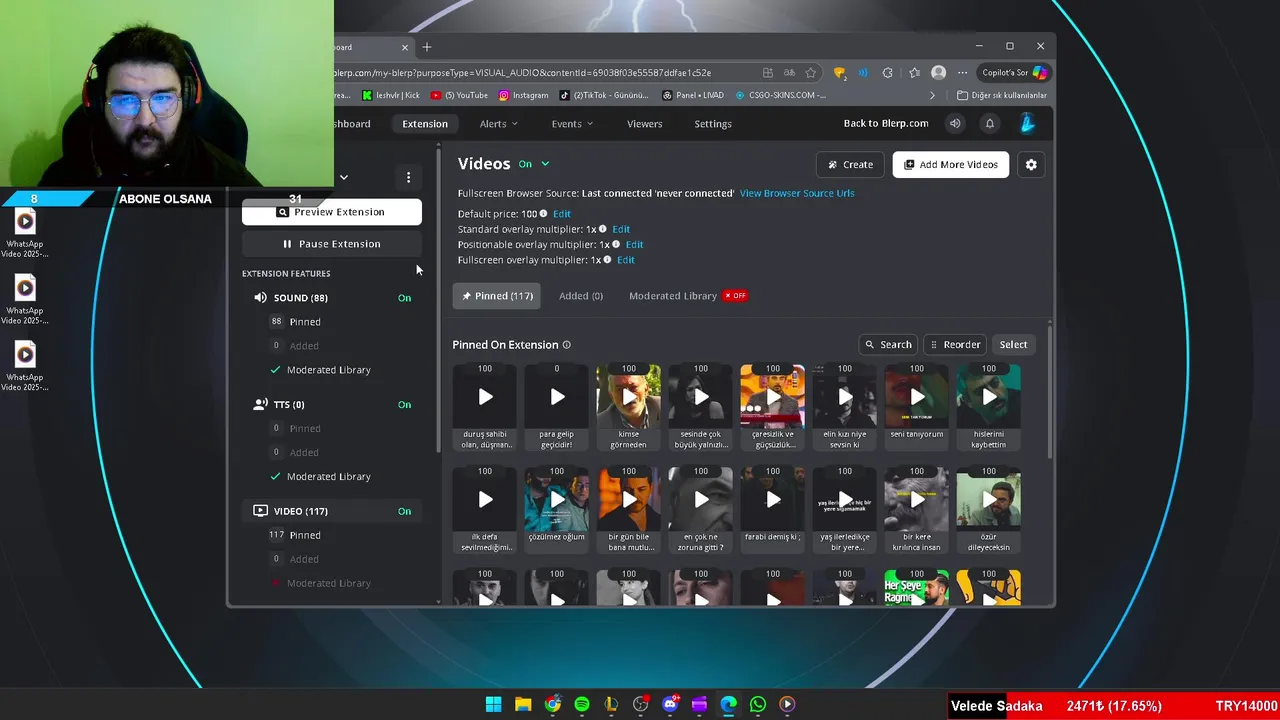Select the Added (0) tab
The width and height of the screenshot is (1280, 720).
tap(581, 296)
